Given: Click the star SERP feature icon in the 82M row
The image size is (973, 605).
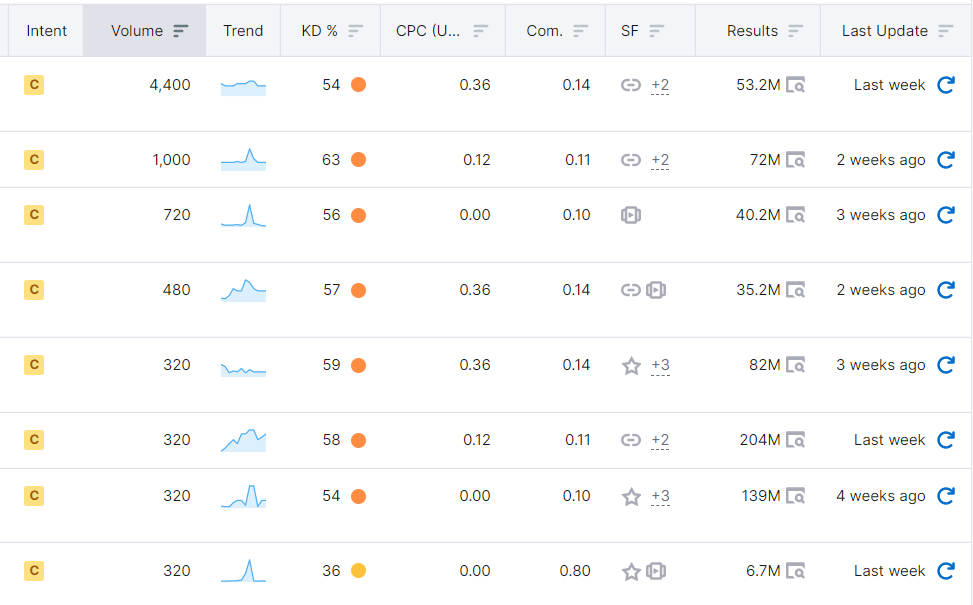Looking at the screenshot, I should (631, 365).
